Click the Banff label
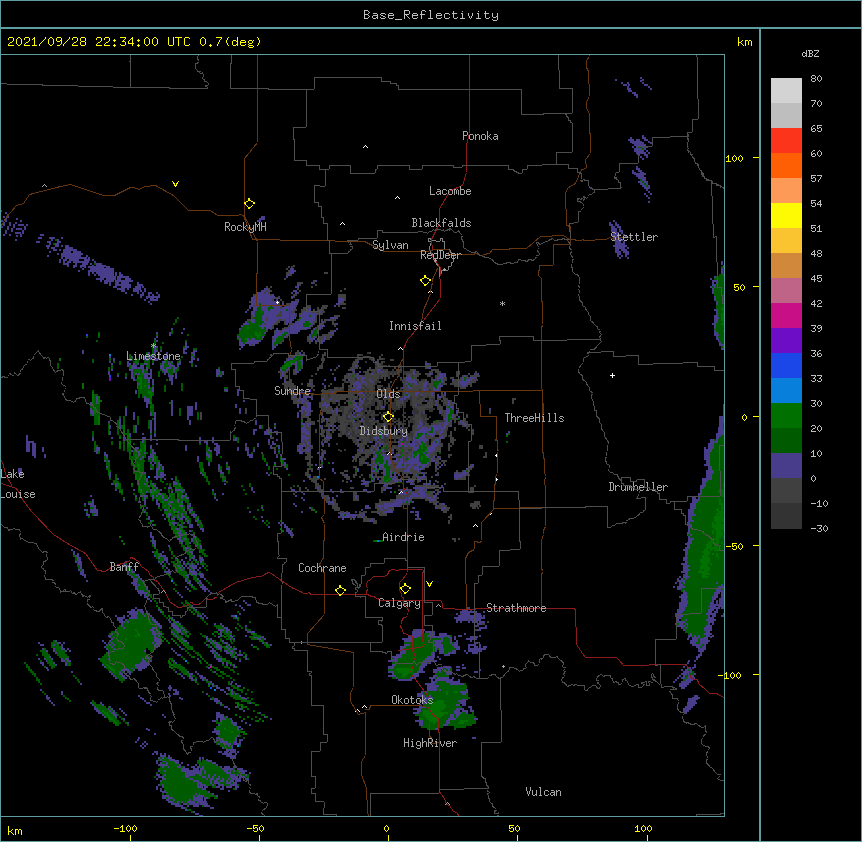 pyautogui.click(x=124, y=567)
